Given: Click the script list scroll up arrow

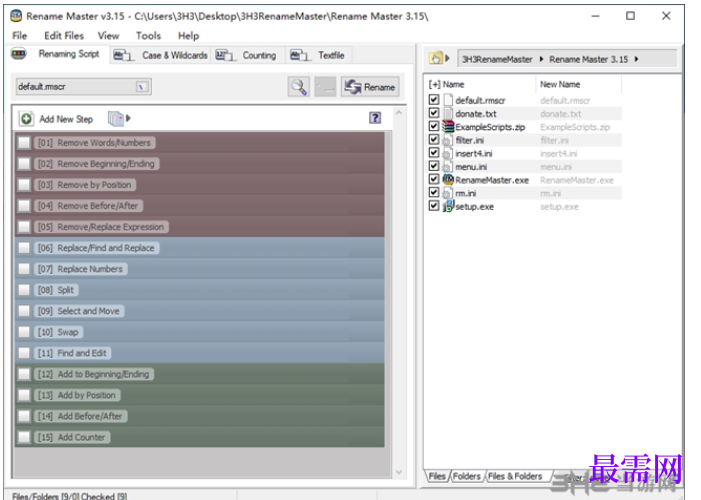Looking at the screenshot, I should (x=399, y=113).
